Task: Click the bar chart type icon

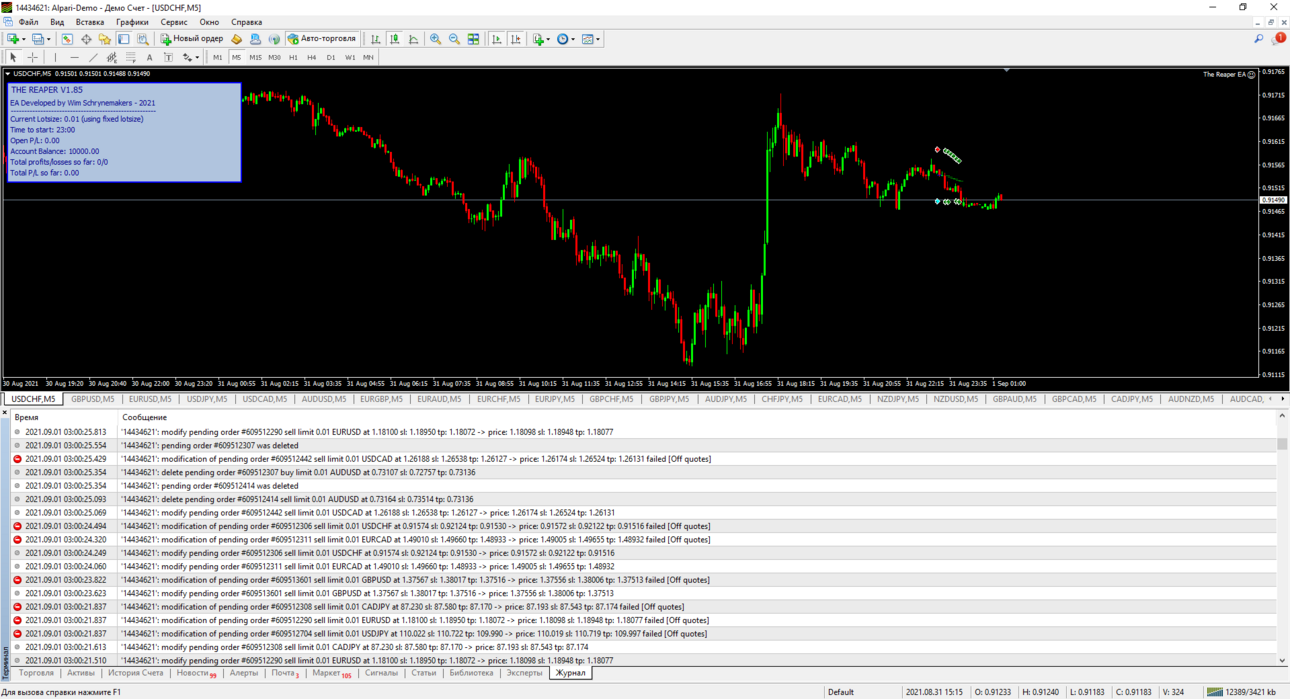Action: 376,39
